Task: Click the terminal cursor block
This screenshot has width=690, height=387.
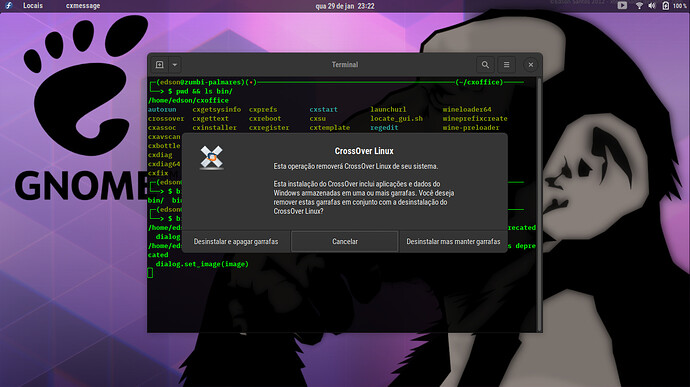Action: [150, 273]
